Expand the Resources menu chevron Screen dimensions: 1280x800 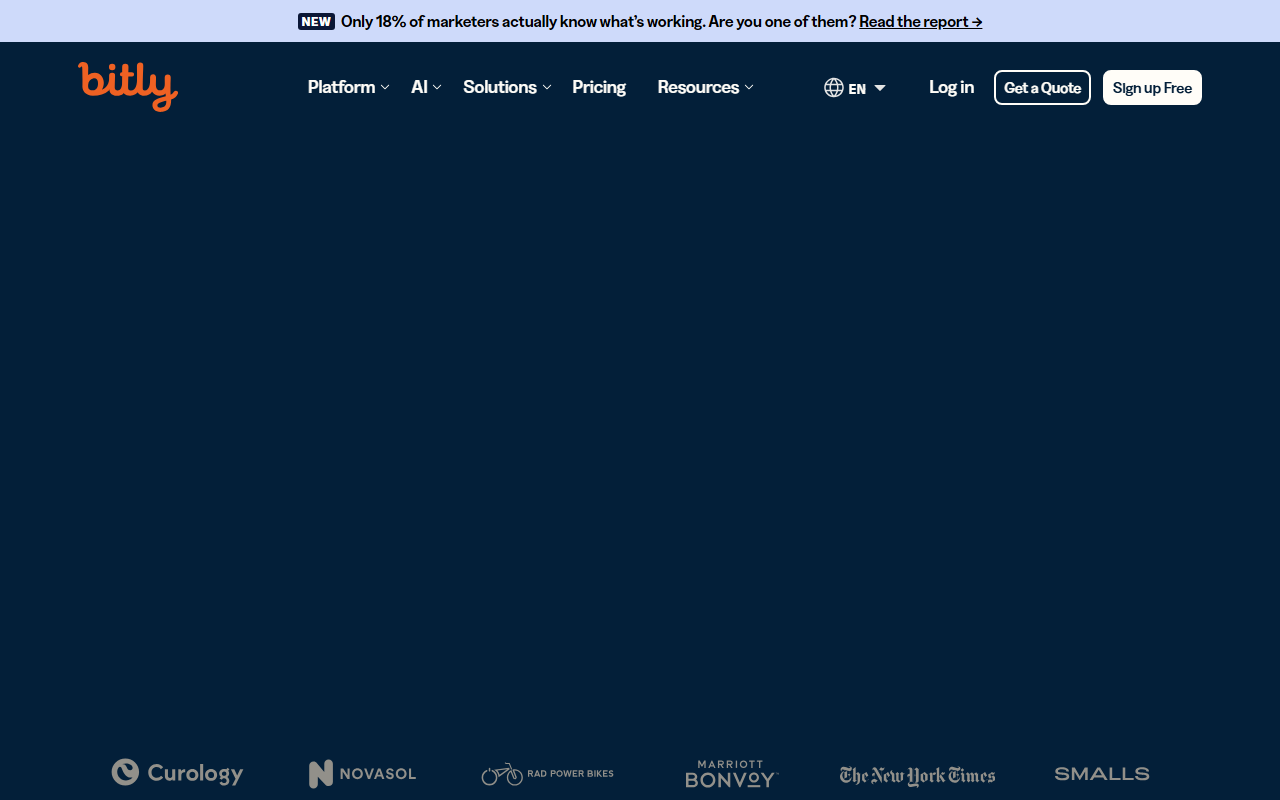pyautogui.click(x=749, y=88)
